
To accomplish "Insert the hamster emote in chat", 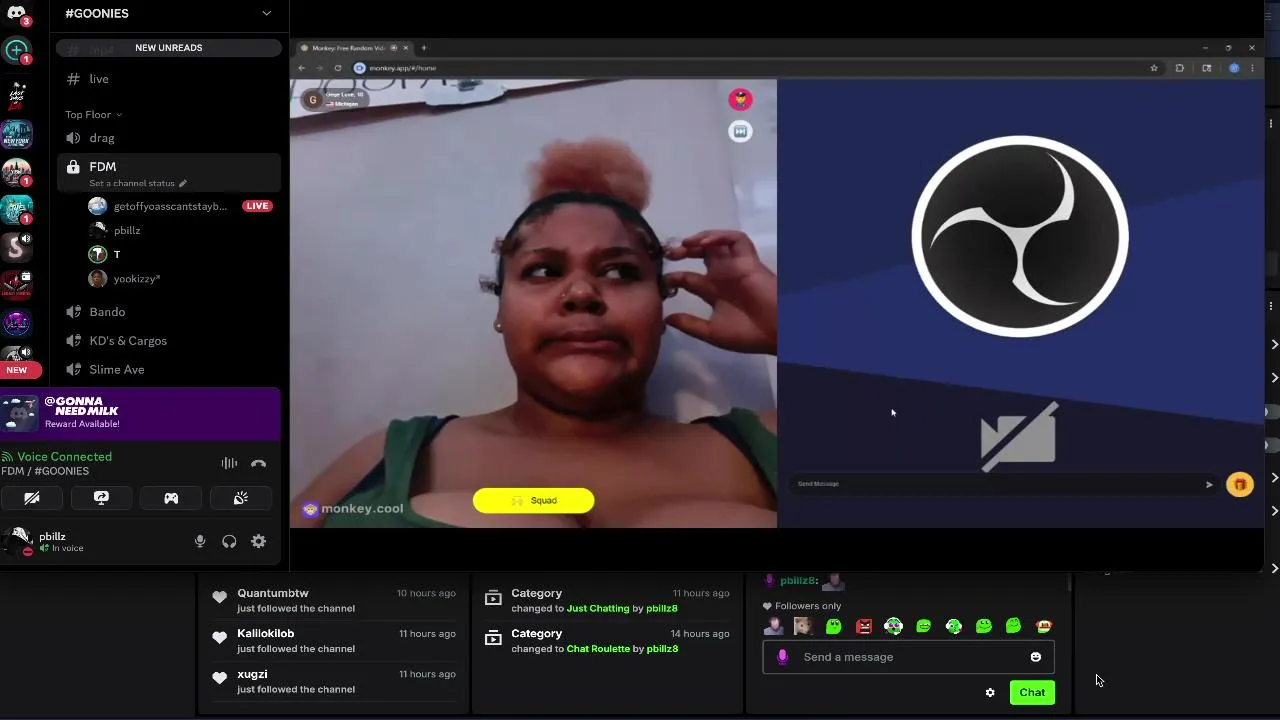I will click(803, 626).
